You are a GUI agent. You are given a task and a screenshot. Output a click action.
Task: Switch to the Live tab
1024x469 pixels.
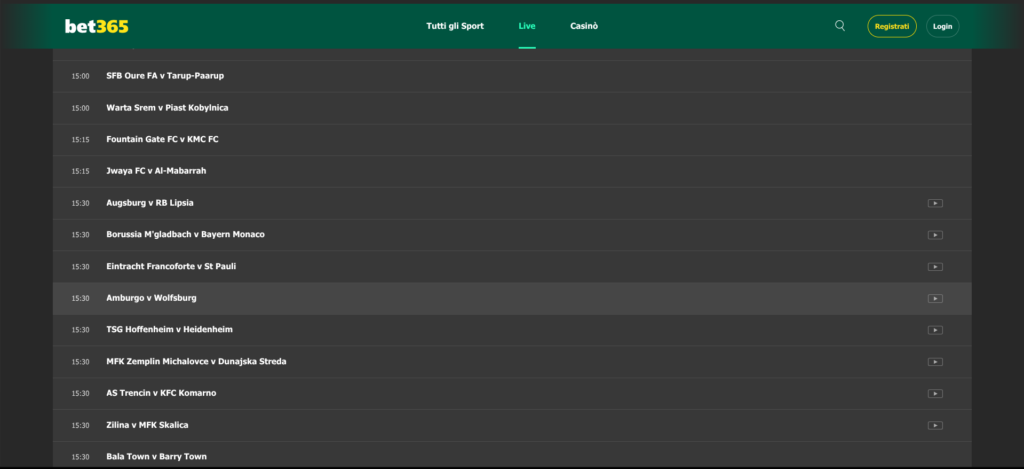(x=527, y=26)
